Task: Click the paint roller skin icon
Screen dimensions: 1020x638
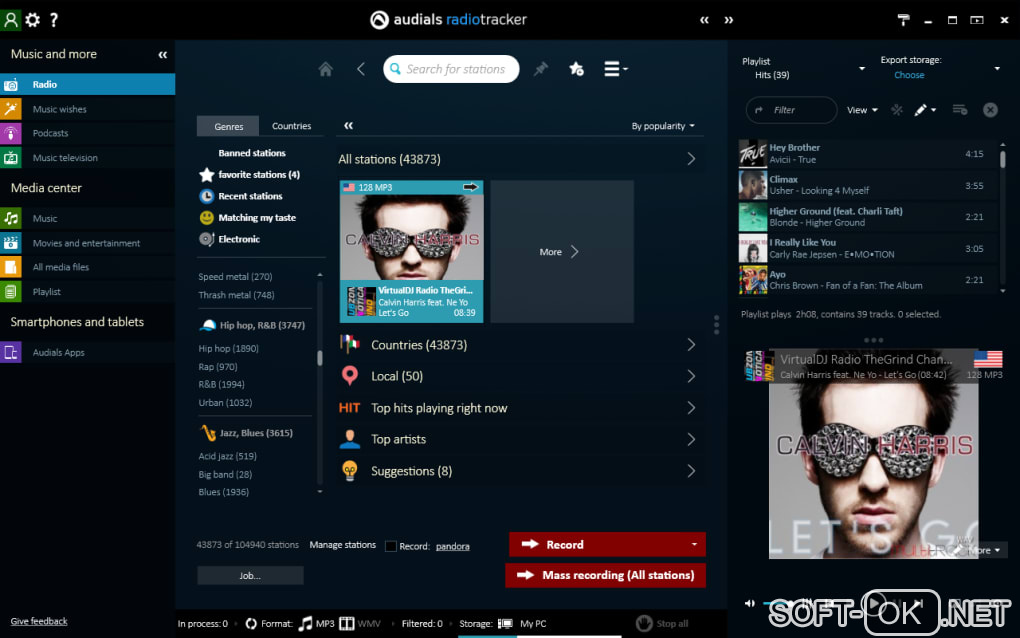Action: click(904, 20)
